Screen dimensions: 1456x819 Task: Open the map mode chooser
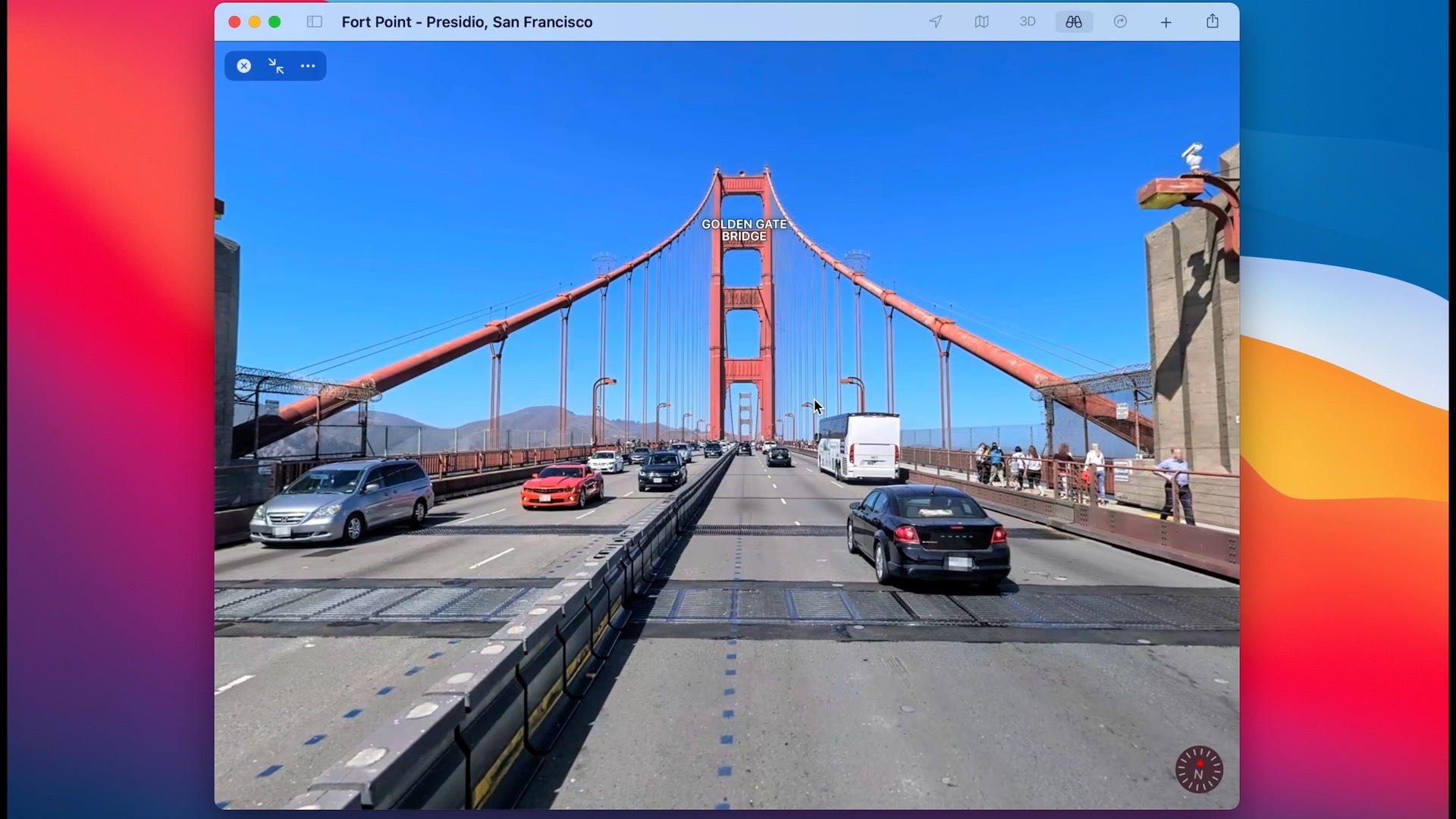(x=981, y=22)
